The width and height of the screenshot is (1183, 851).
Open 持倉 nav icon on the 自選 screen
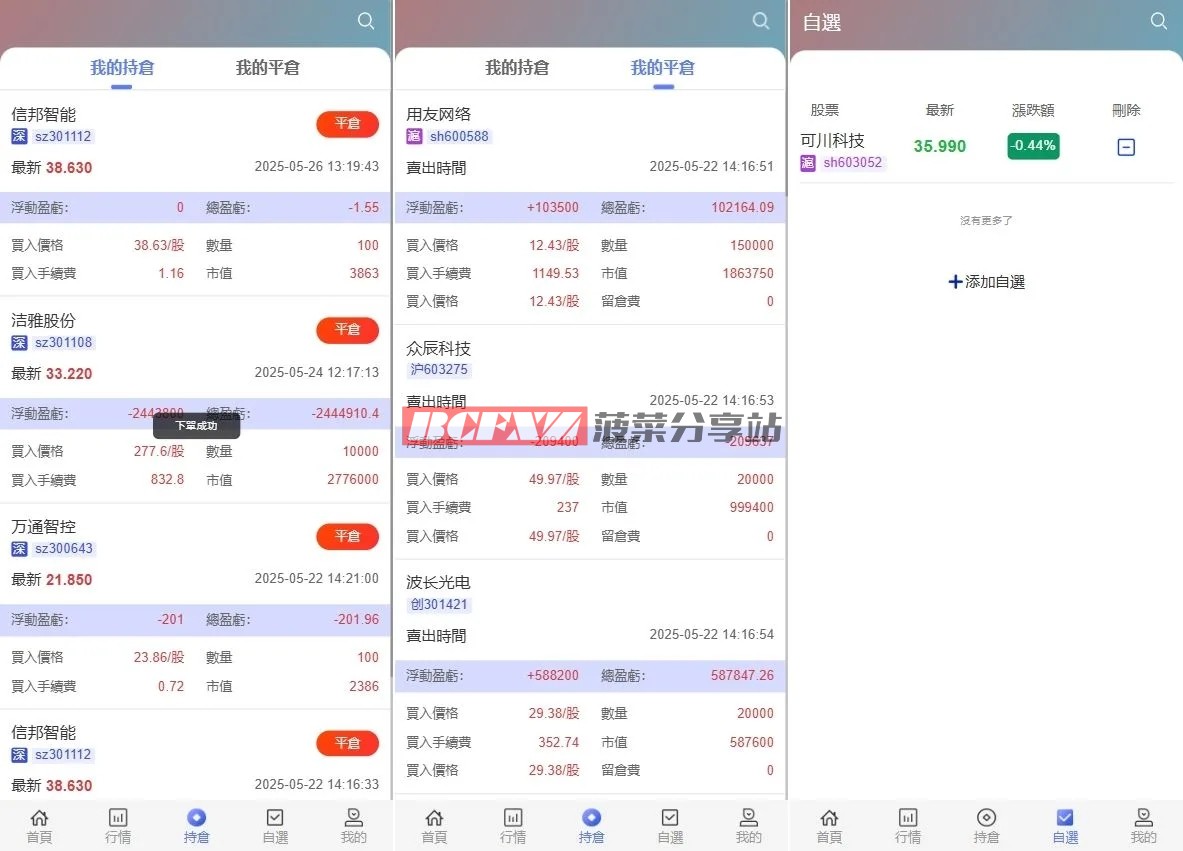986,825
